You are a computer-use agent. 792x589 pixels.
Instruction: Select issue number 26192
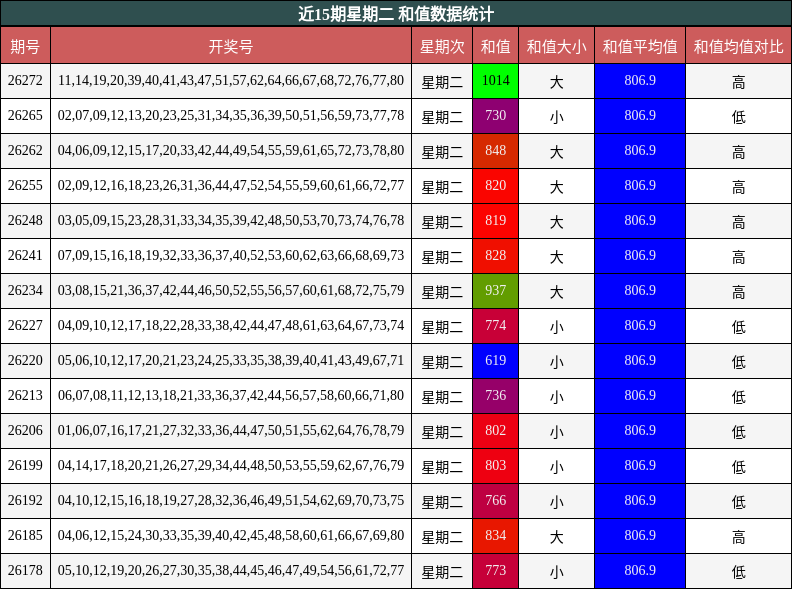pos(25,500)
